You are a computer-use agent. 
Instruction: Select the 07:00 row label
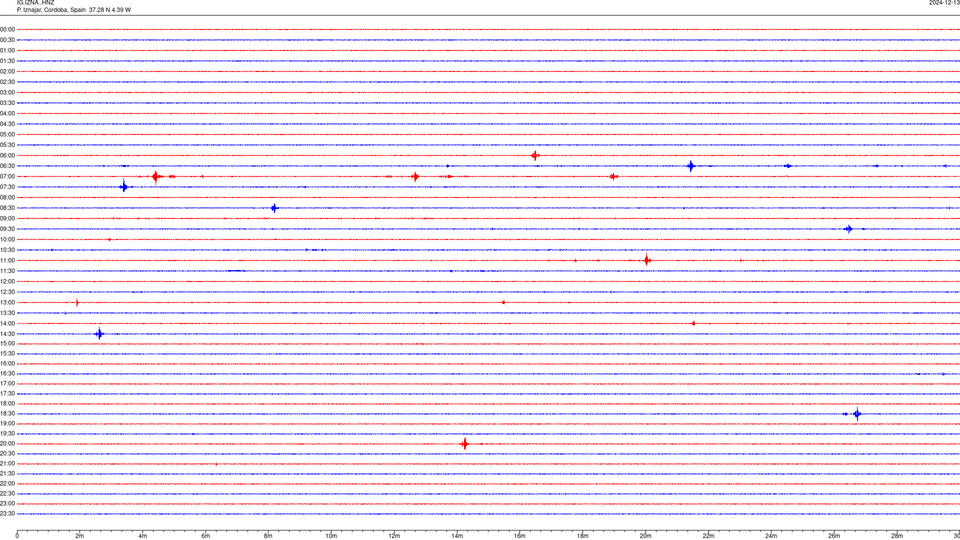tap(7, 176)
